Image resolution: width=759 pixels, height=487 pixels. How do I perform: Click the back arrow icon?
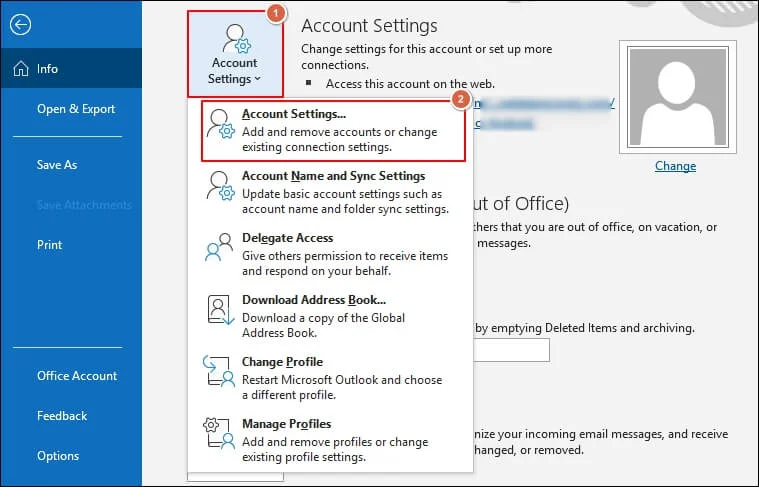pos(20,25)
